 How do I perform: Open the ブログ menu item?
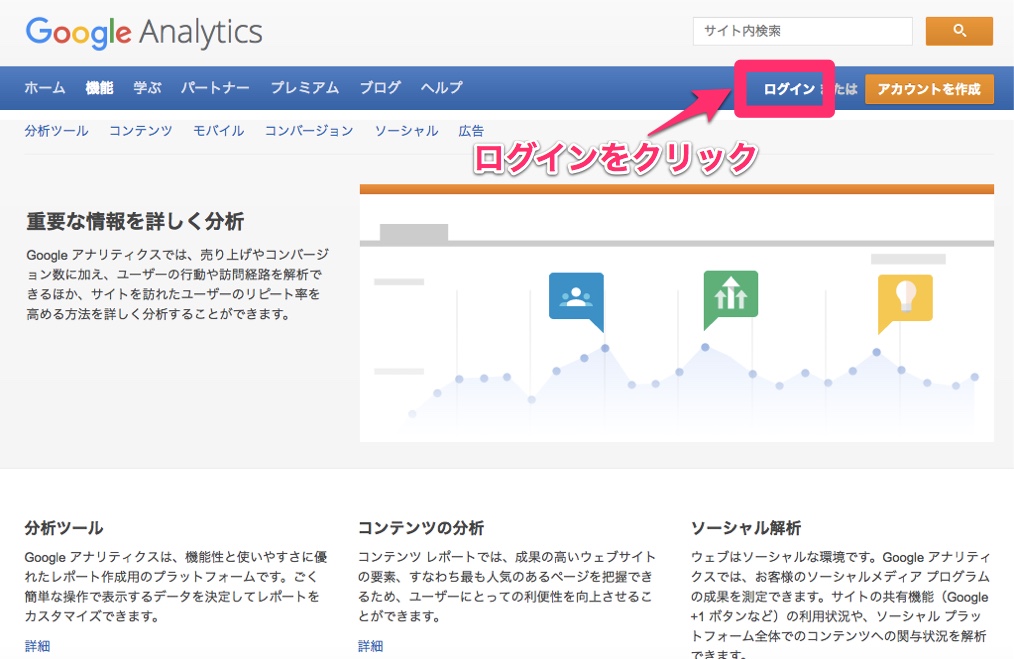tap(380, 87)
